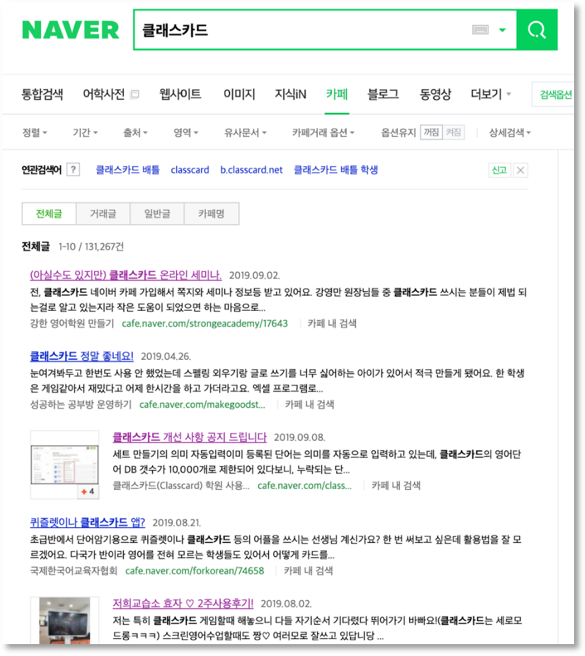Open the 기간 period dropdown
This screenshot has height=656, width=585.
coord(85,133)
